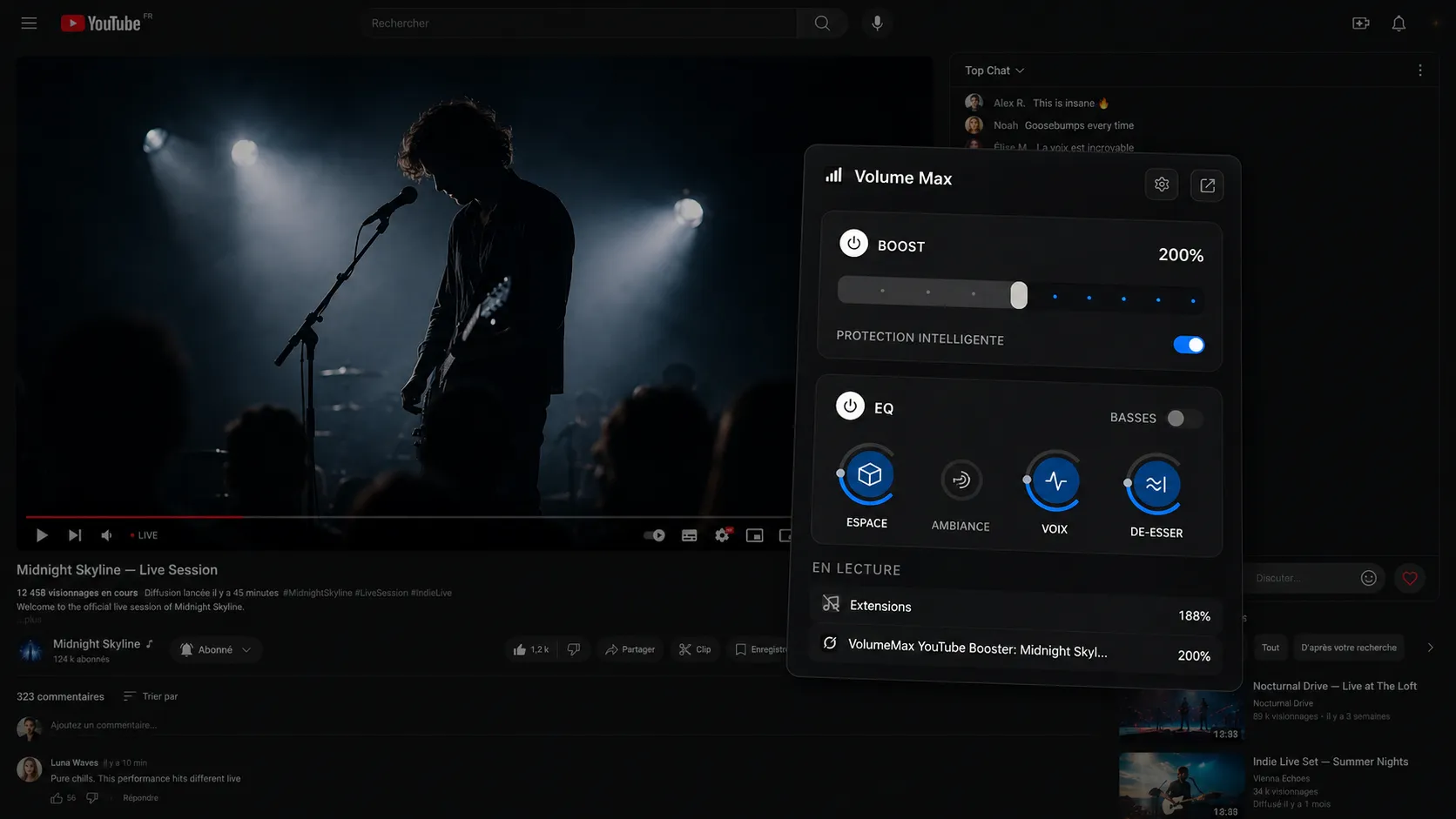Select VolumeMax YouTube Booster tab row
1456x819 pixels.
tap(1015, 649)
